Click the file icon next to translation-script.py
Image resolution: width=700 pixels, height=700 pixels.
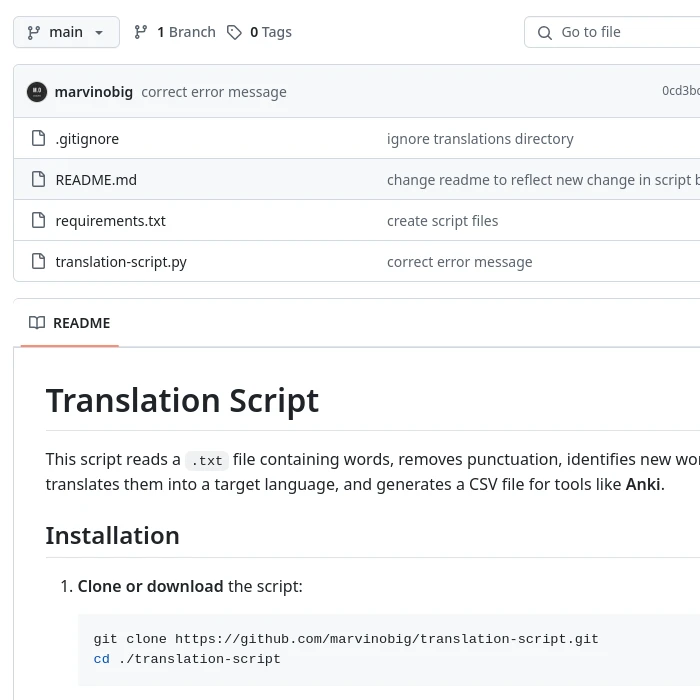[x=38, y=262]
